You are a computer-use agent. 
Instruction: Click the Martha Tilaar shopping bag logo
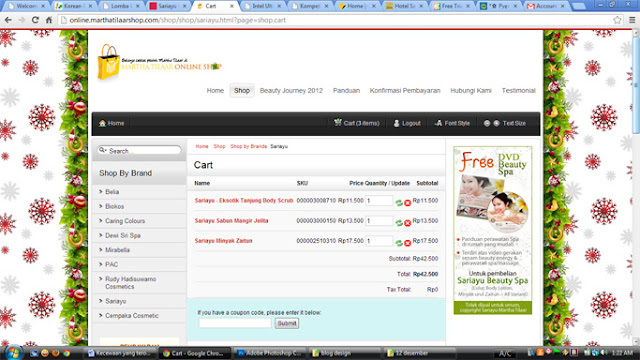(108, 62)
